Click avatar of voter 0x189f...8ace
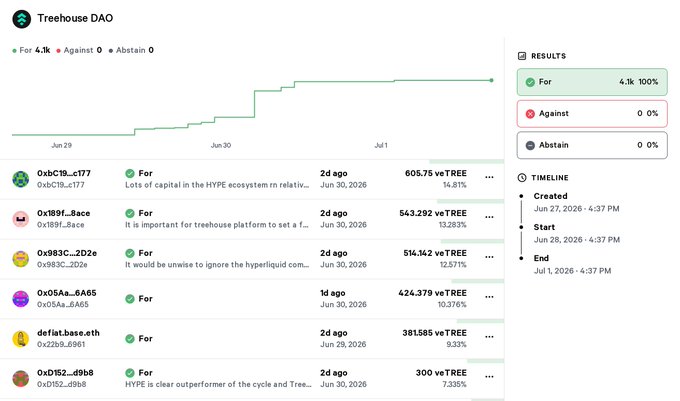The height and width of the screenshot is (401, 680). pyautogui.click(x=20, y=219)
